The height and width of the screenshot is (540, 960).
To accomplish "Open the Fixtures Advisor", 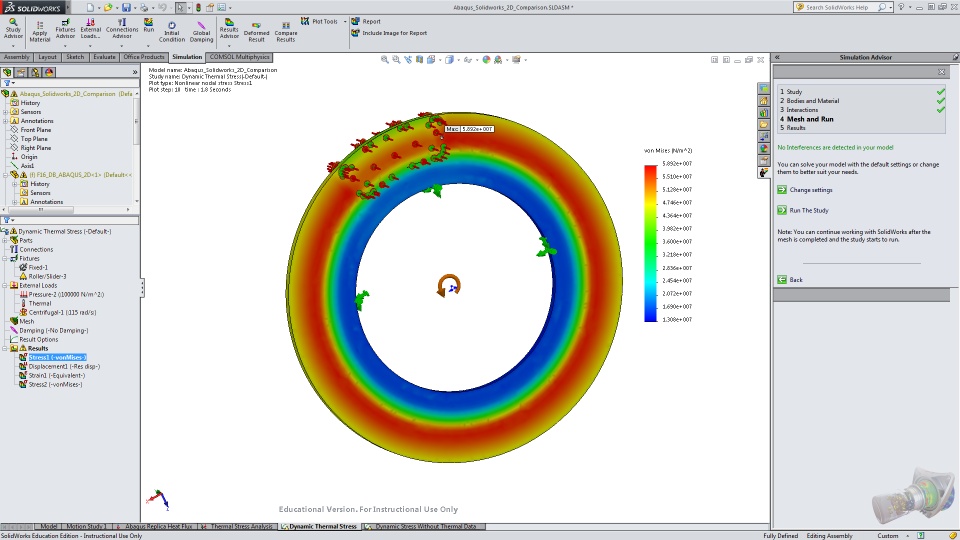I will pyautogui.click(x=65, y=29).
